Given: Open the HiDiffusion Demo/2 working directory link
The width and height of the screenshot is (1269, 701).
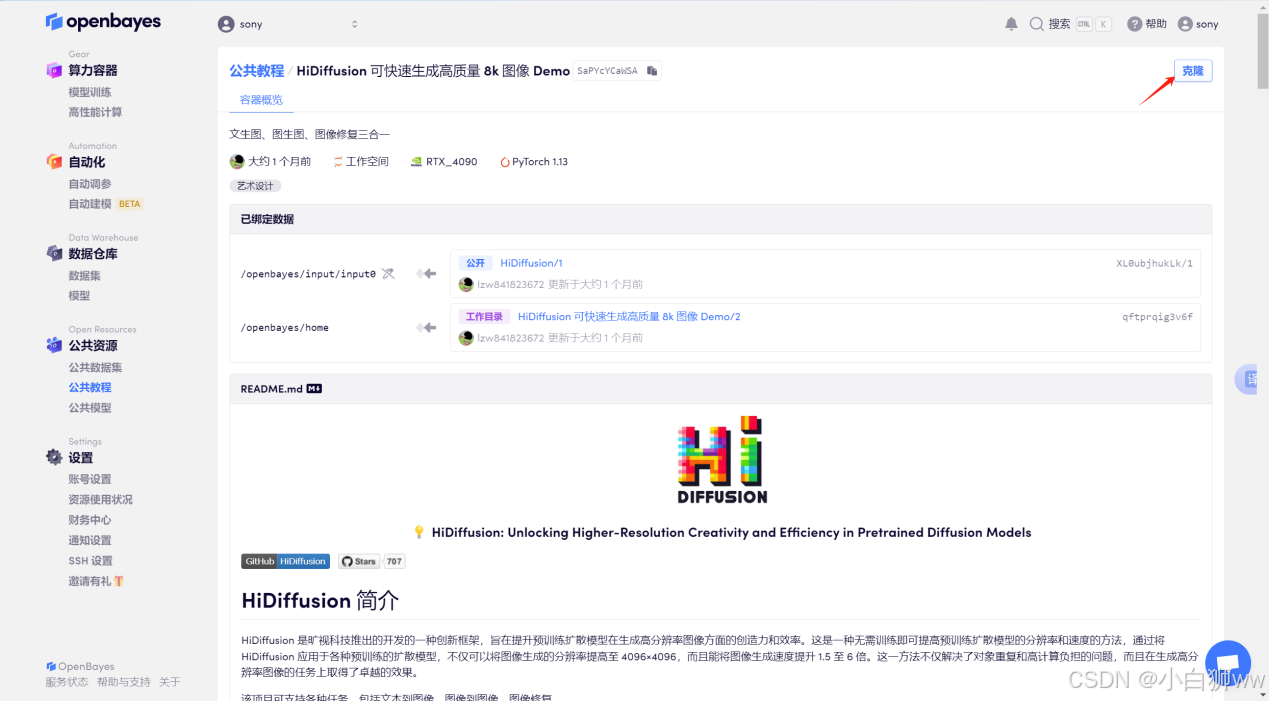Looking at the screenshot, I should click(x=629, y=317).
